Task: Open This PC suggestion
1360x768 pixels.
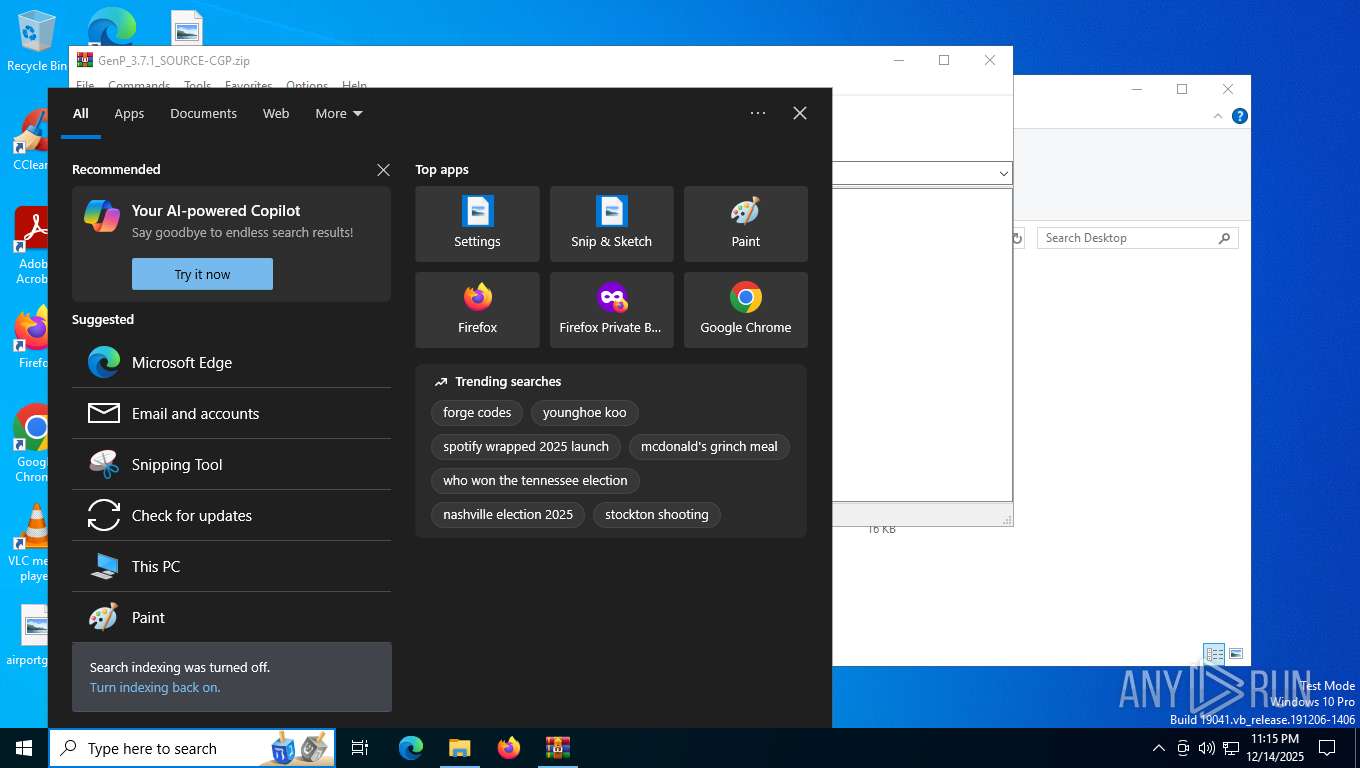Action: click(231, 566)
